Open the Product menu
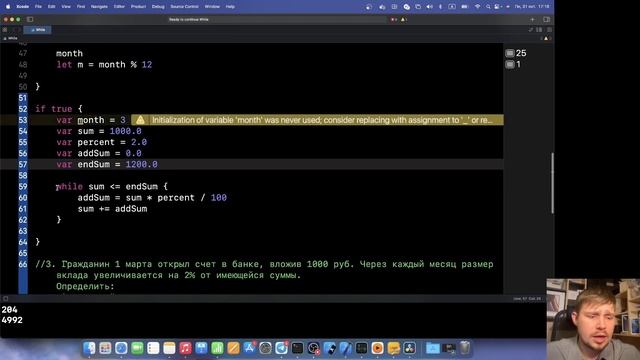Image resolution: width=640 pixels, height=360 pixels. 138,7
